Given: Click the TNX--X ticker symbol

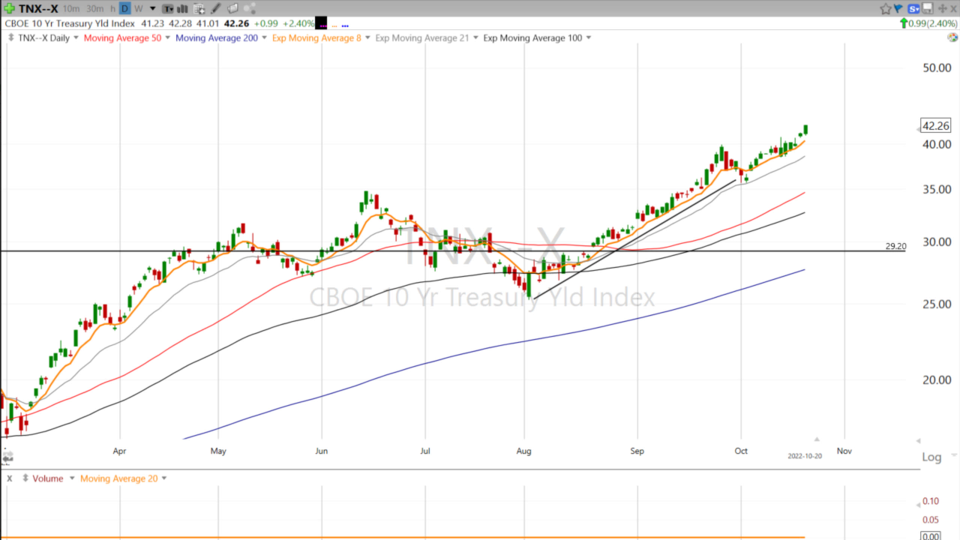Looking at the screenshot, I should (x=37, y=9).
